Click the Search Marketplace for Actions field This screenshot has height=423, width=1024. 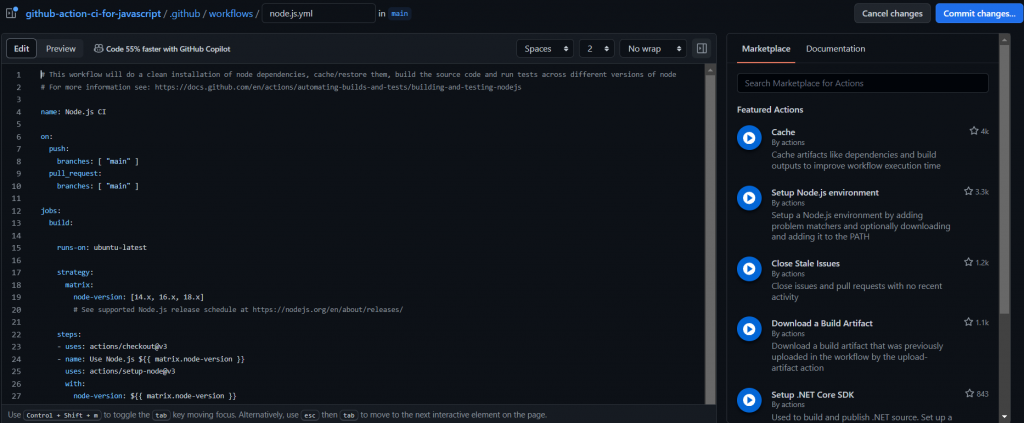863,83
